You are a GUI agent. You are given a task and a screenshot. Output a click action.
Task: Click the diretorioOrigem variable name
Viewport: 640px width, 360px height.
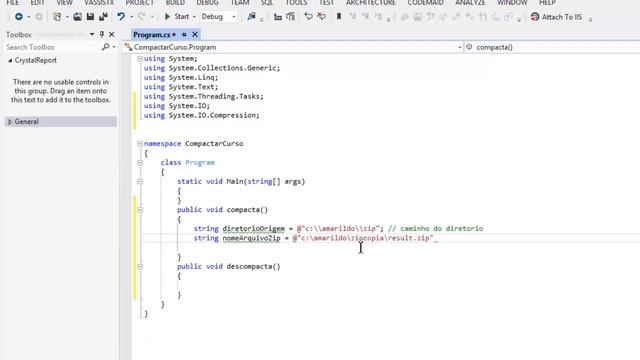click(x=253, y=229)
